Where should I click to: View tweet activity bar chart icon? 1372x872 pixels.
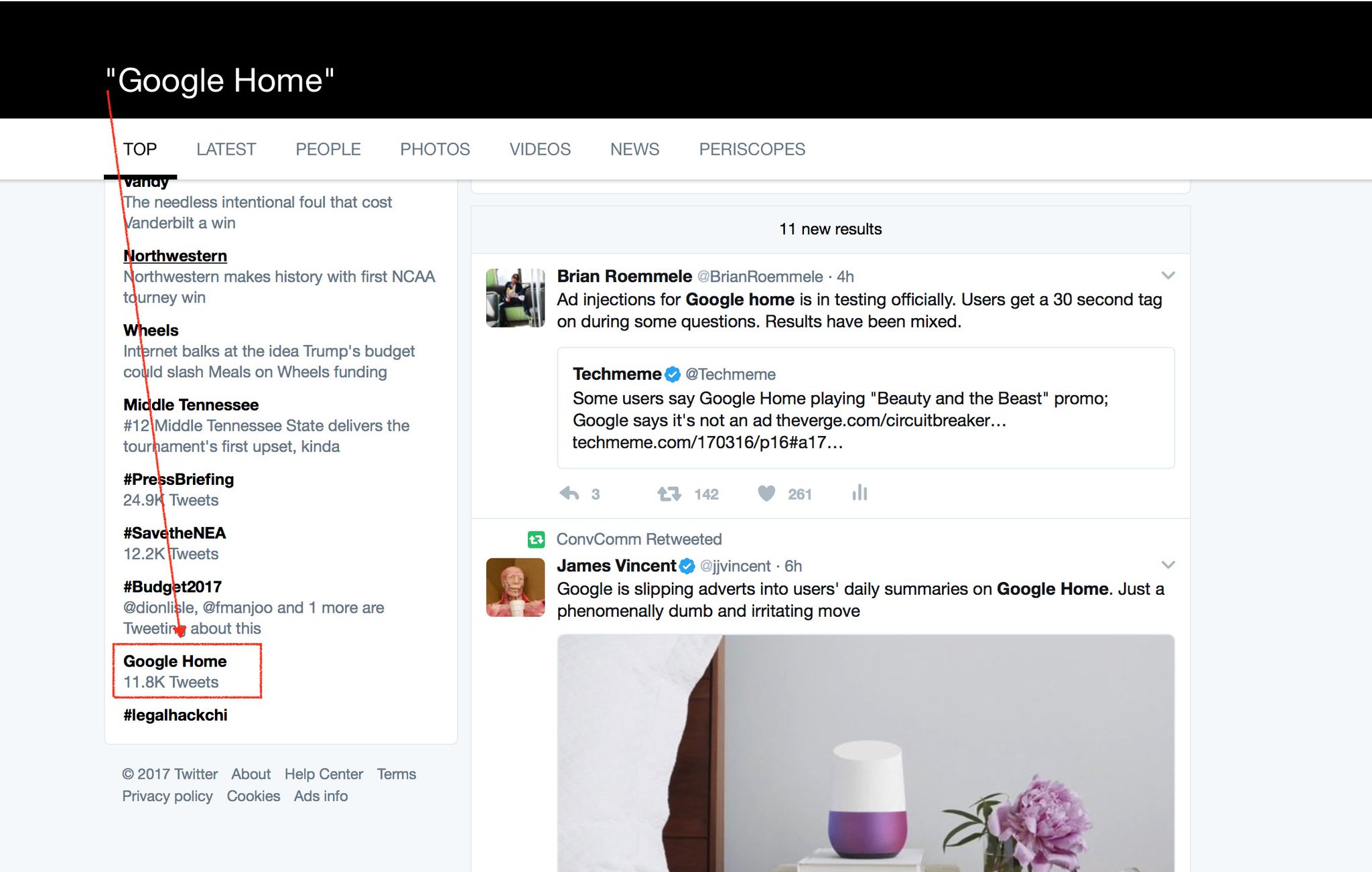(x=860, y=494)
